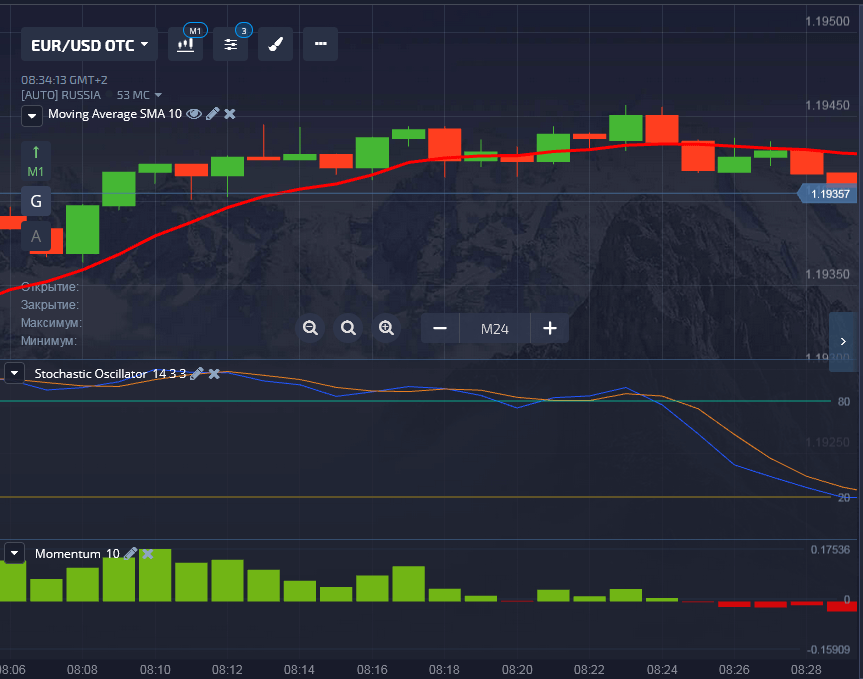Open the indicators list icon
Image resolution: width=863 pixels, height=679 pixels.
click(x=231, y=45)
